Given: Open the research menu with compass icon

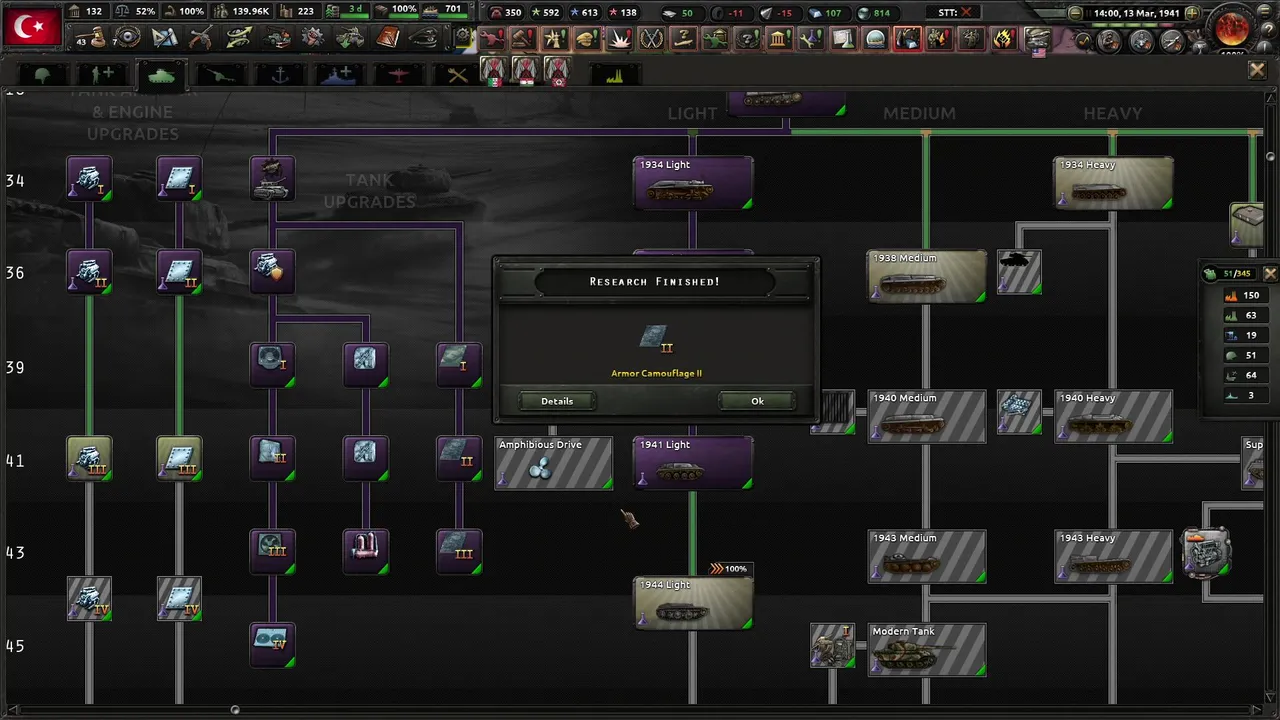Looking at the screenshot, I should pyautogui.click(x=163, y=39).
